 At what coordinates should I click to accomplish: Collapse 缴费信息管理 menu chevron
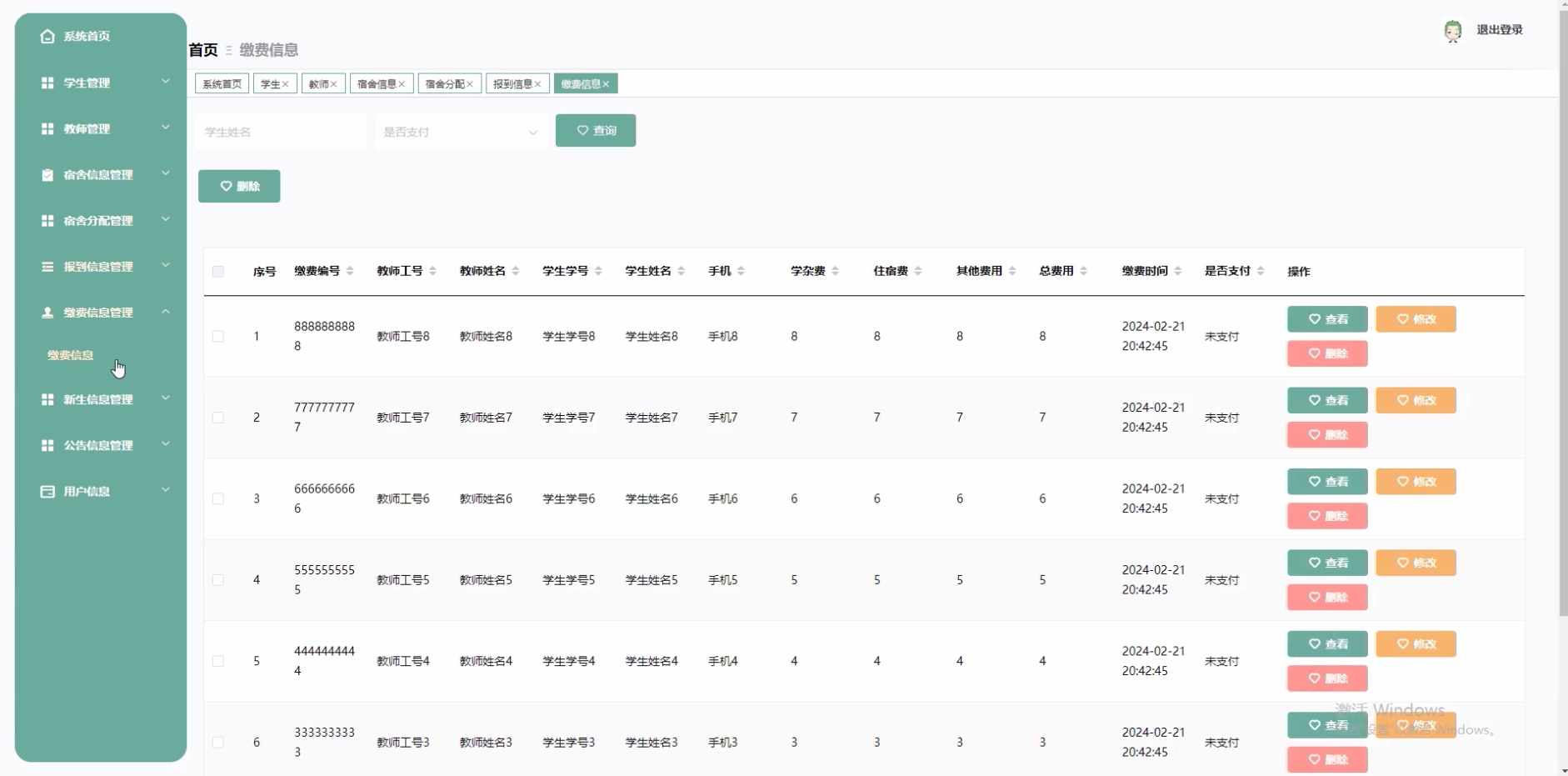click(166, 311)
